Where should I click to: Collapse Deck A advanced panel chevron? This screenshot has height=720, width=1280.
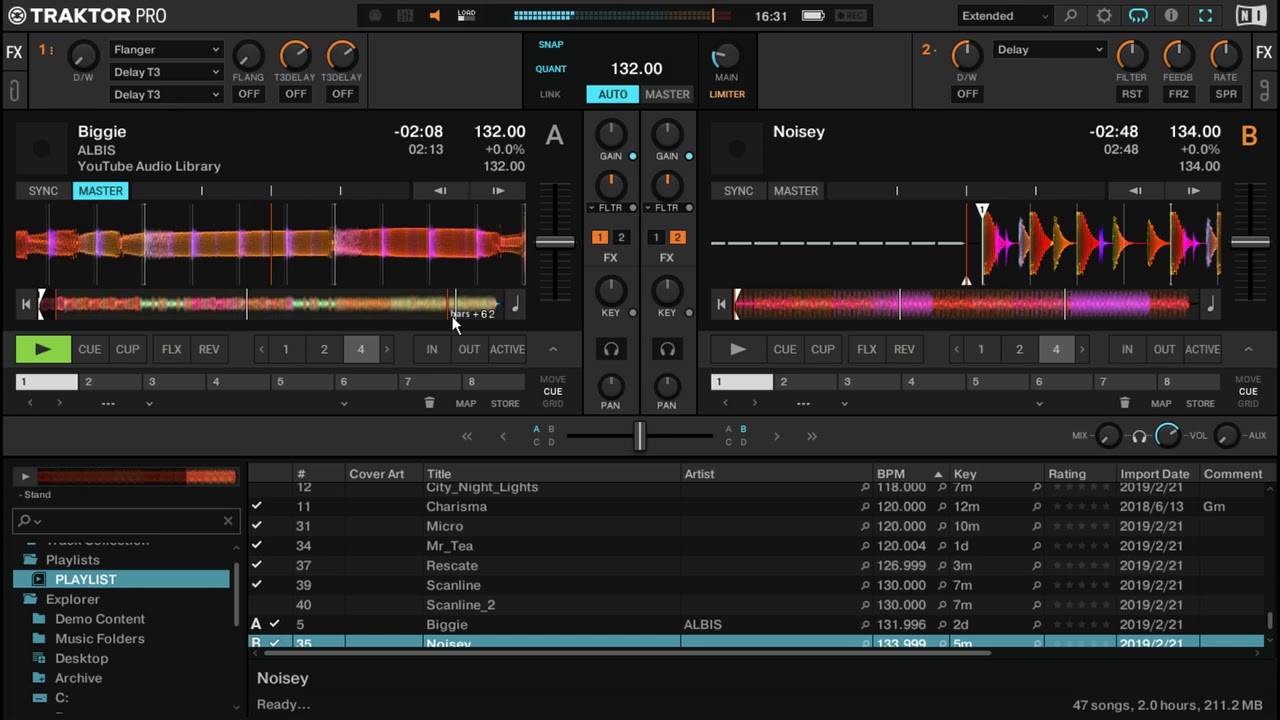(552, 349)
